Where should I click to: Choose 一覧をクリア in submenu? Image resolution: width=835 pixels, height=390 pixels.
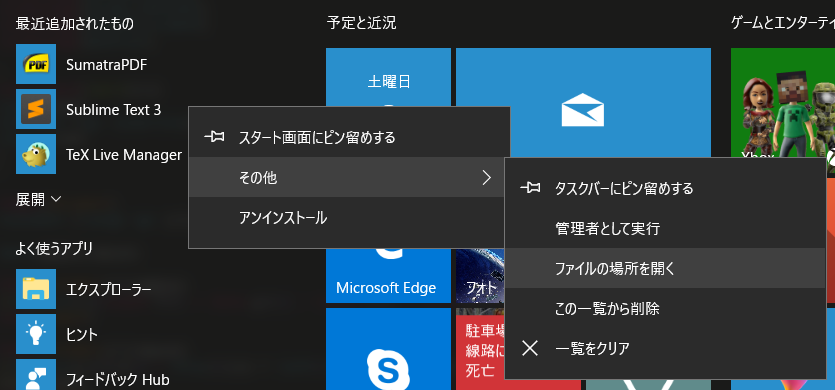tap(665, 348)
